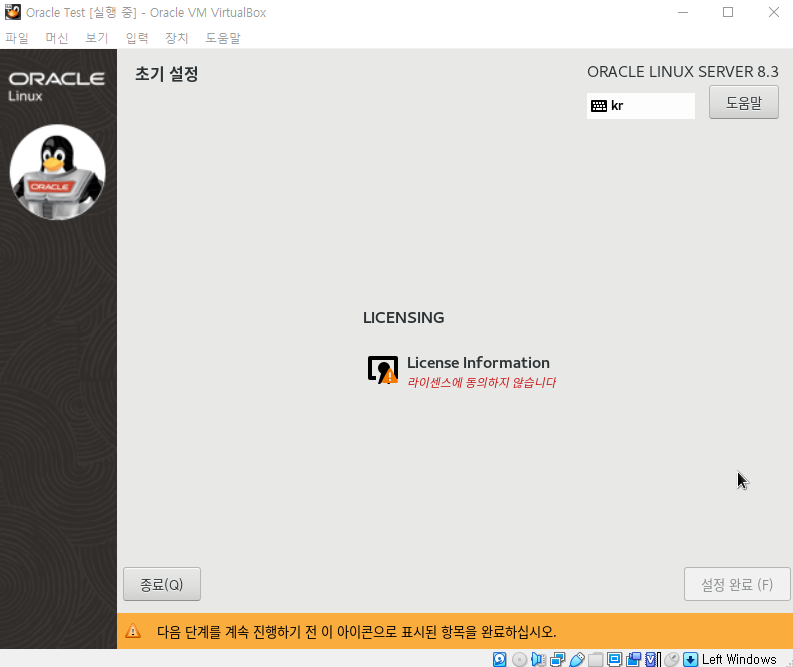Viewport: 793px width, 667px height.
Task: Open the 도움말 menu in VirtualBox menu bar
Action: coord(223,38)
